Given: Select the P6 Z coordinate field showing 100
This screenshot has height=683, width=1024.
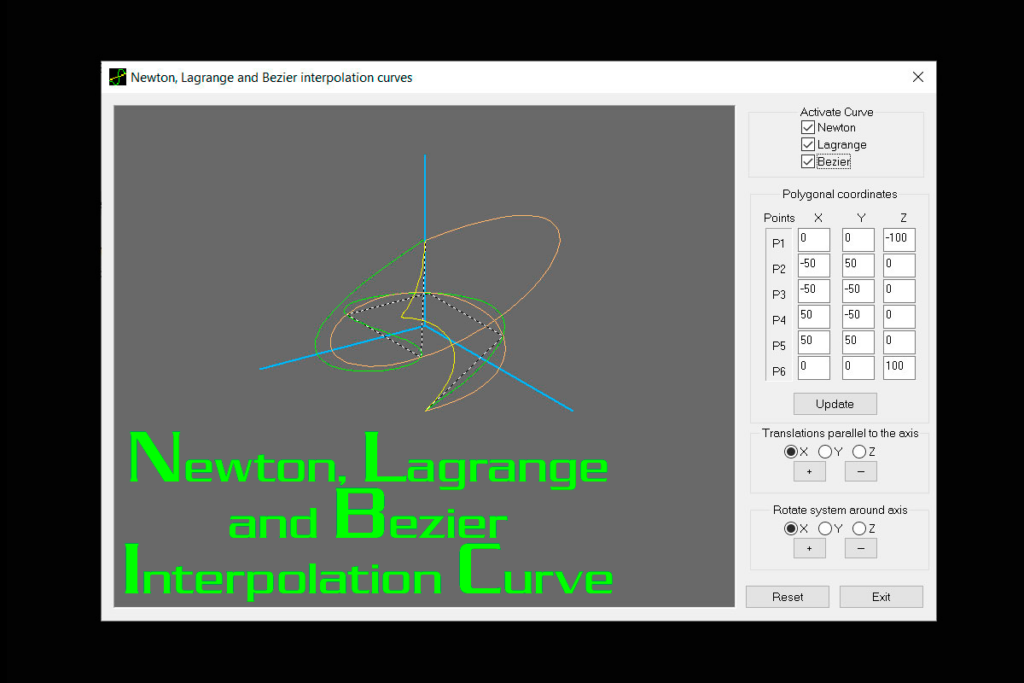Looking at the screenshot, I should pyautogui.click(x=898, y=367).
